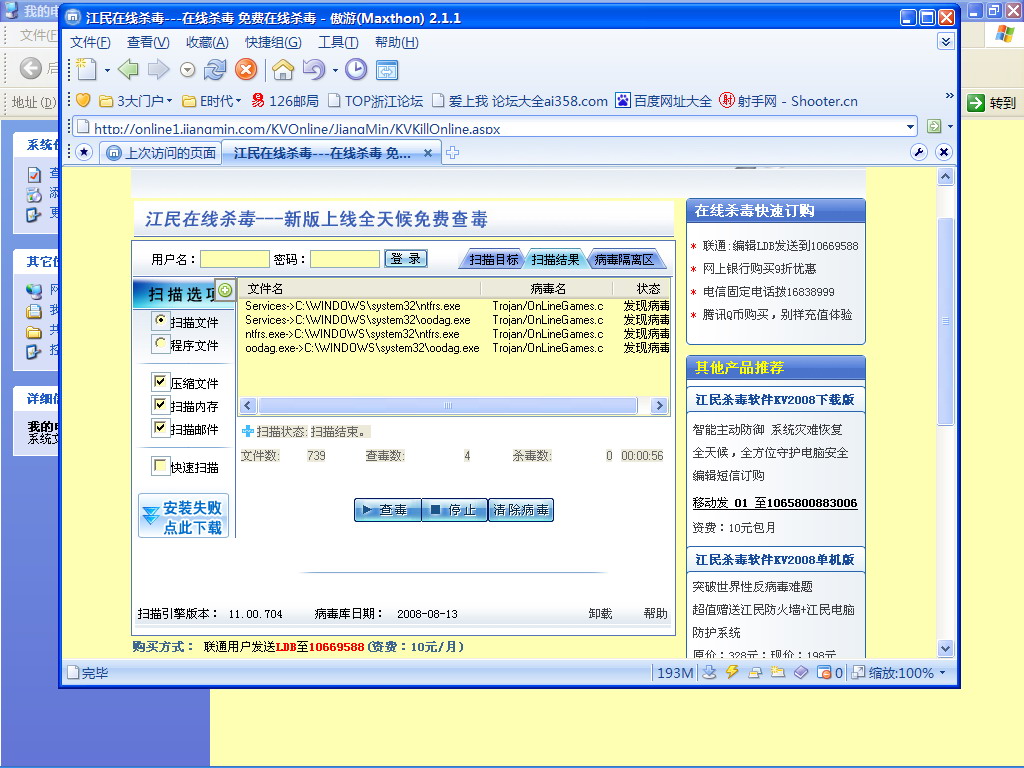Click the page vertical scrollbar thumb
1024x768 pixels.
[x=945, y=321]
